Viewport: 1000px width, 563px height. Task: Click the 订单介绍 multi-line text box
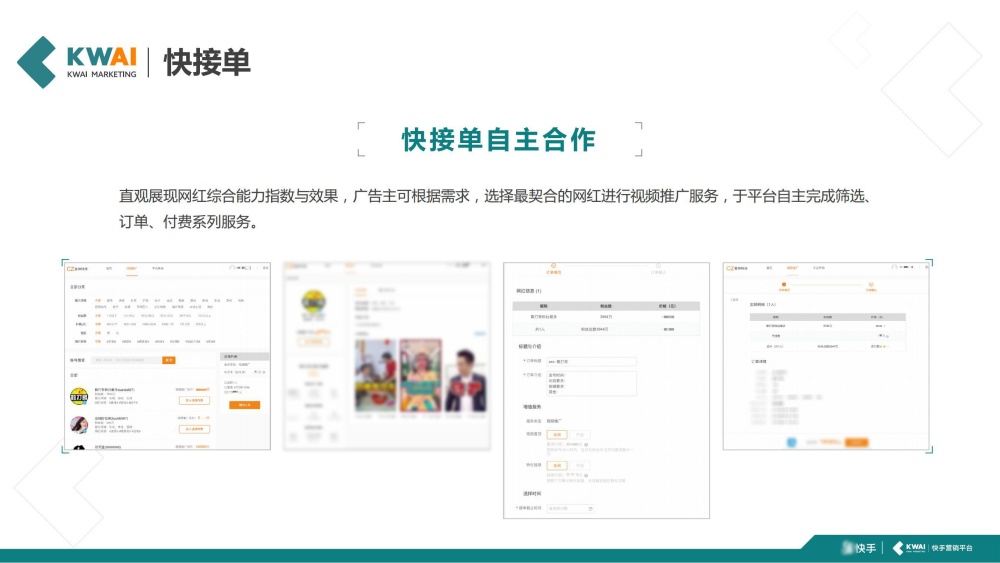(x=591, y=383)
